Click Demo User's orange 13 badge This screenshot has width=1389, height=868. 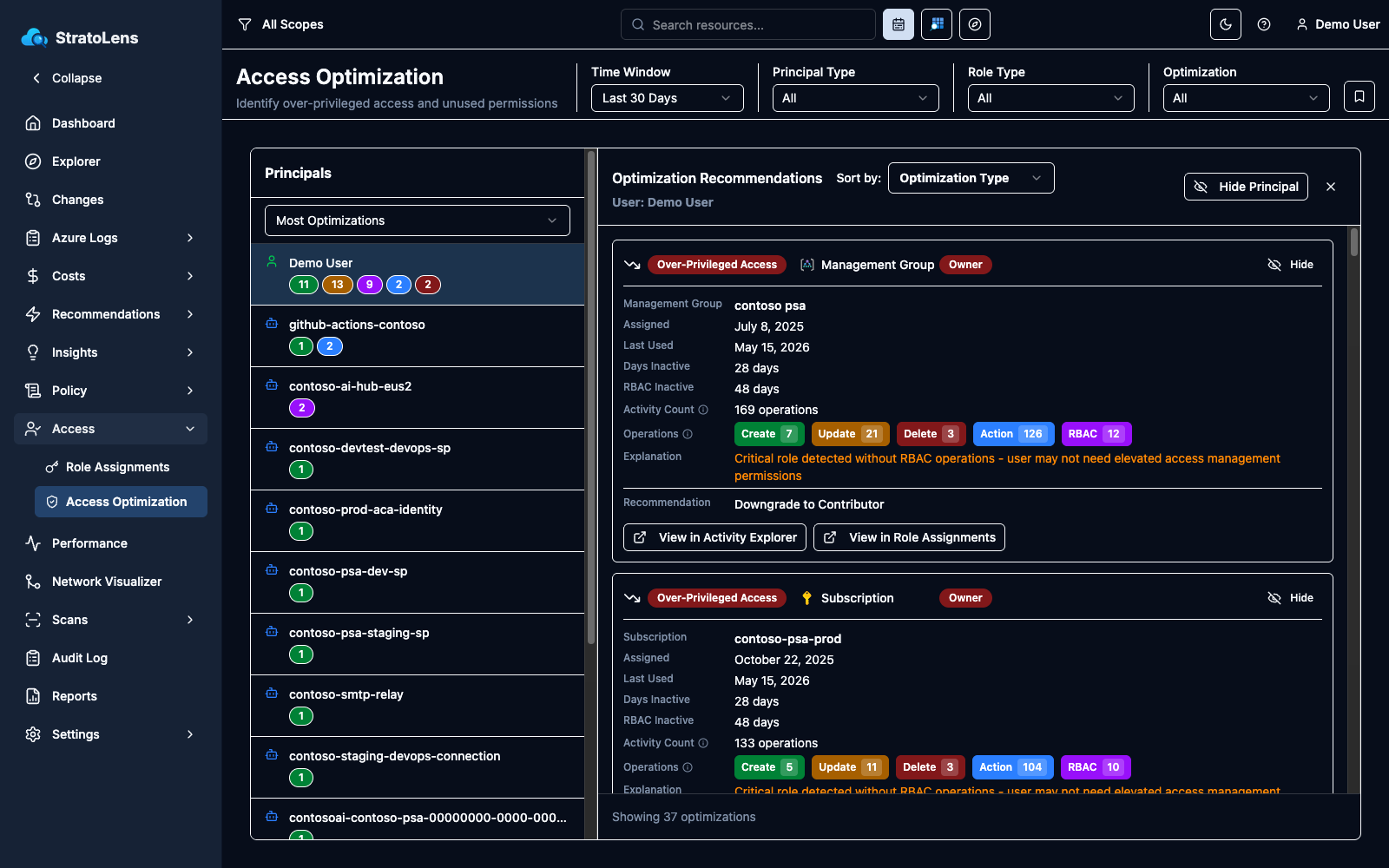pos(338,285)
